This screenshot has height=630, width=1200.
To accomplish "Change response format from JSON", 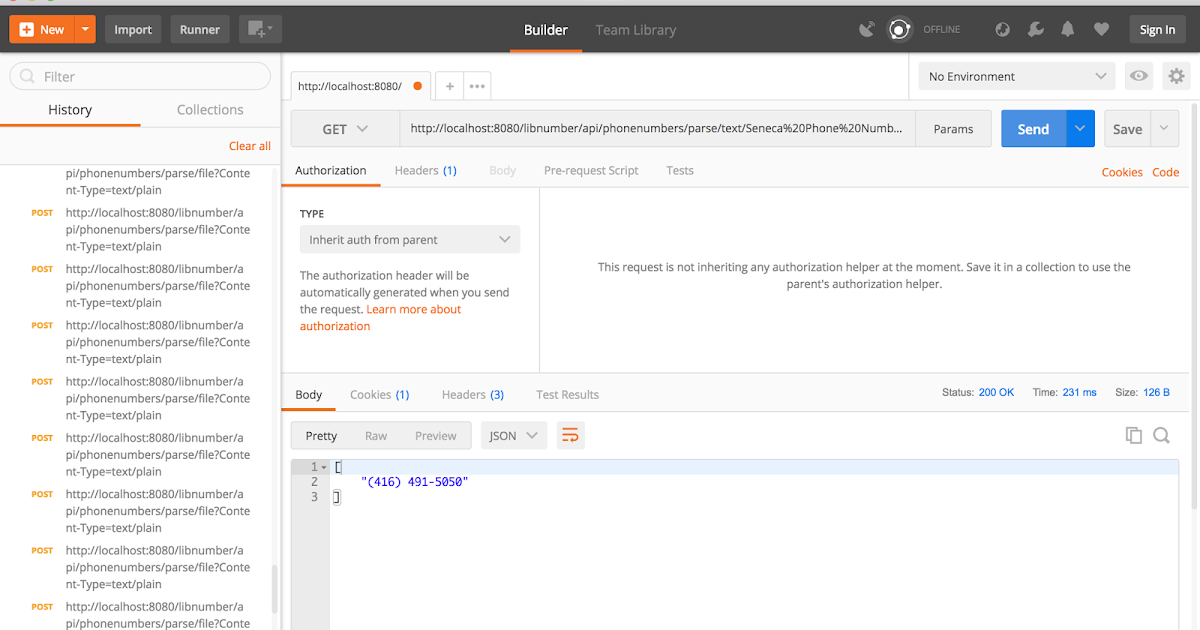I will click(x=513, y=435).
